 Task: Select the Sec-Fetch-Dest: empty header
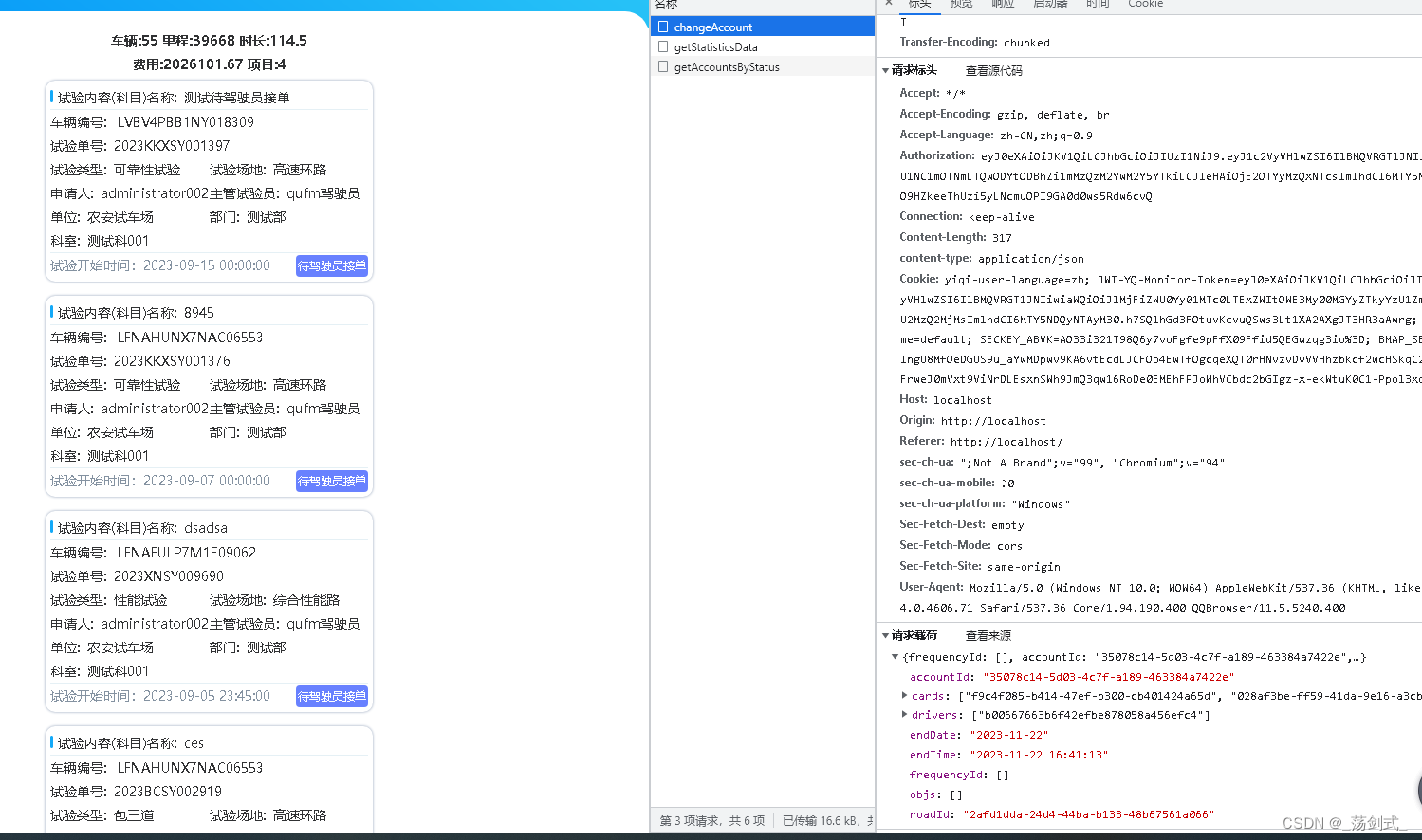pyautogui.click(x=962, y=525)
